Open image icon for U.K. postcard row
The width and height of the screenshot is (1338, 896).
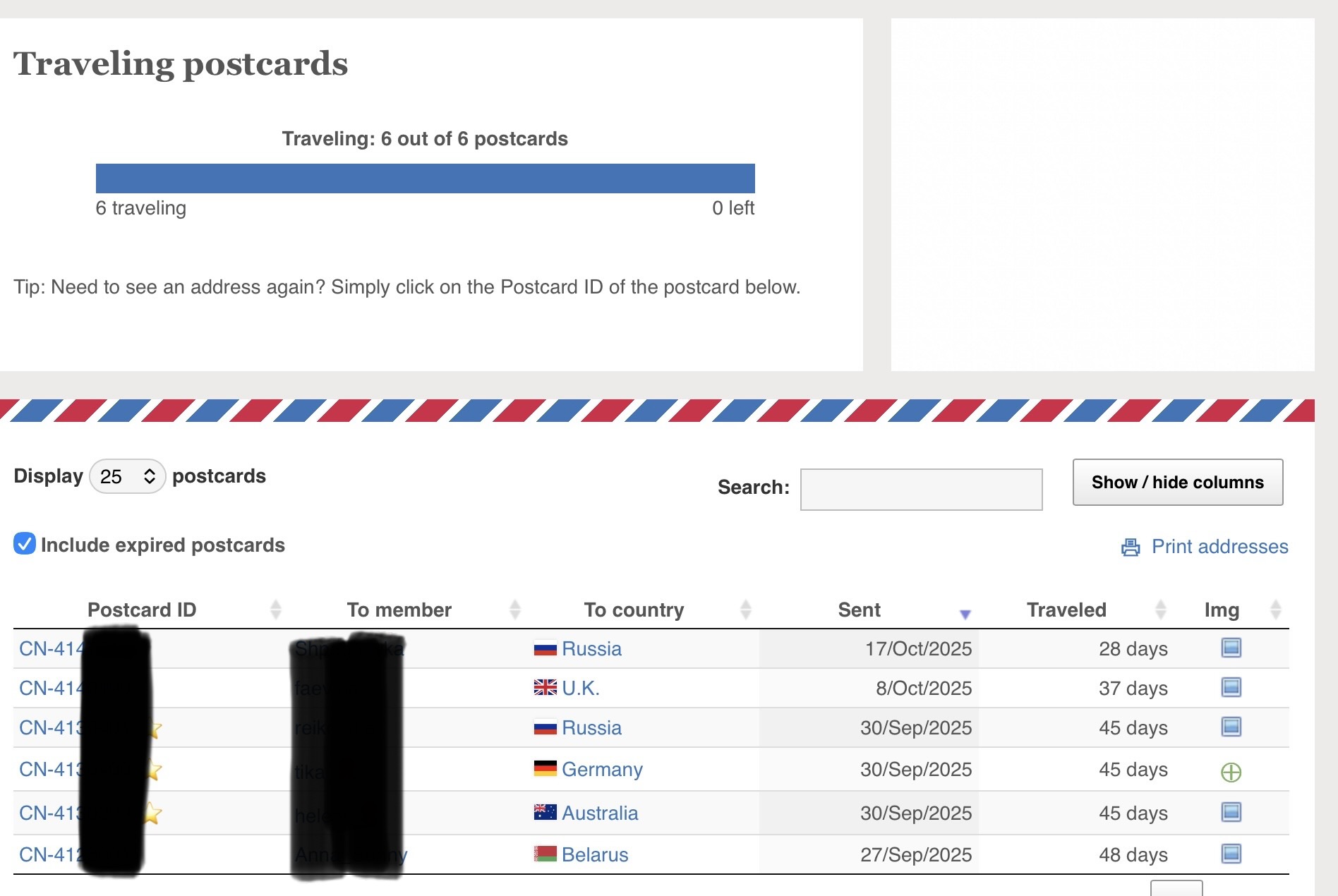click(1231, 687)
